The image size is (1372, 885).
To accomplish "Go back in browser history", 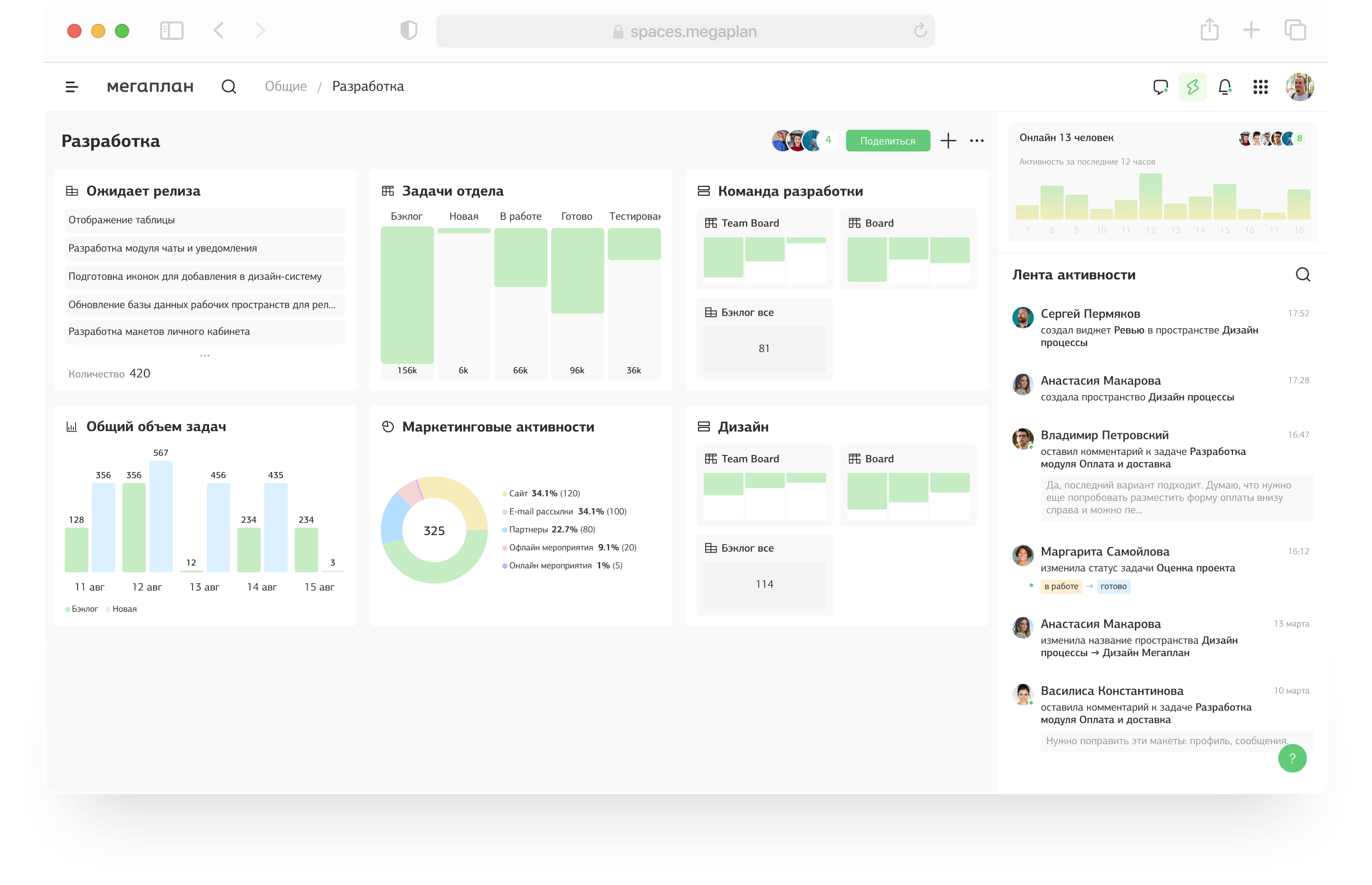I will click(218, 31).
